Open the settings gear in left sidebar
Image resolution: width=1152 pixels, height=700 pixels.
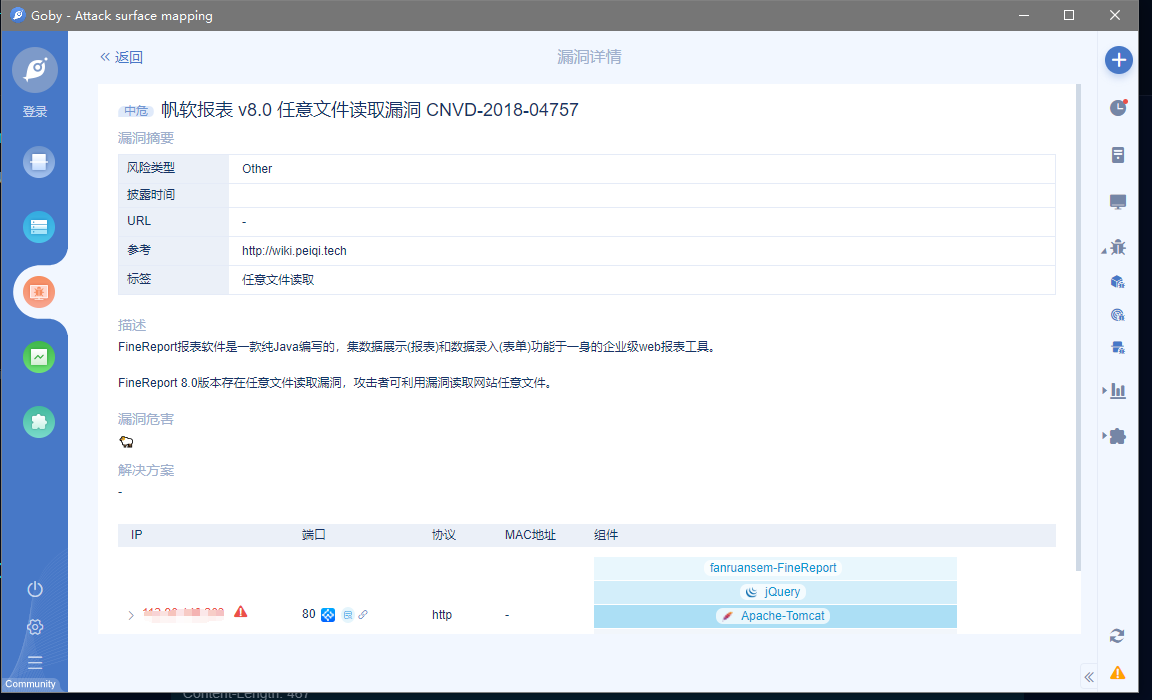point(35,627)
